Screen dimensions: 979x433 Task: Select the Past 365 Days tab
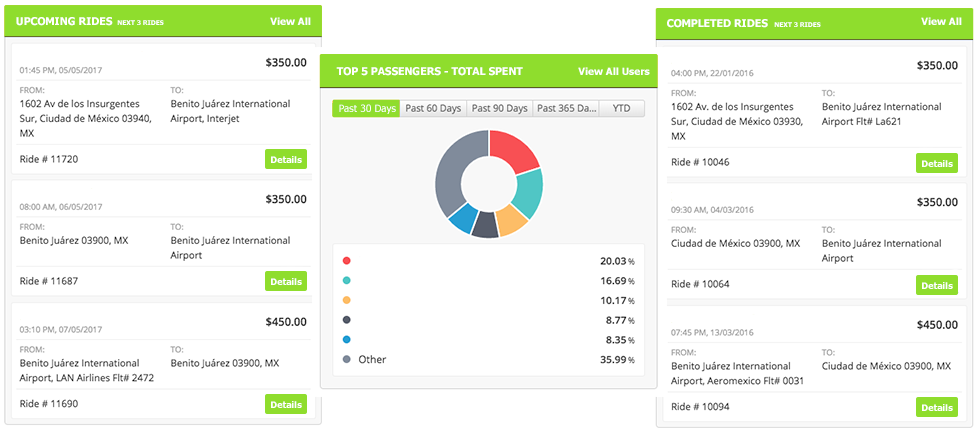(x=566, y=108)
